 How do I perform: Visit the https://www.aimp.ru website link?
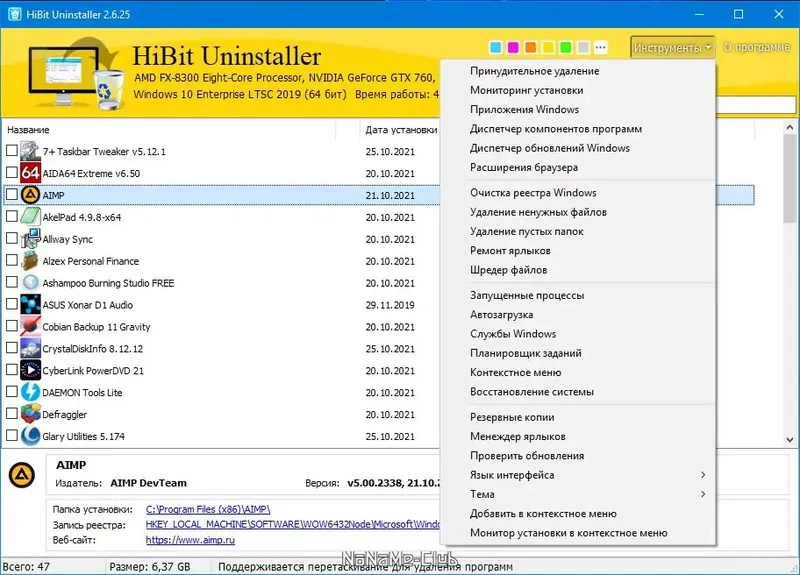190,540
